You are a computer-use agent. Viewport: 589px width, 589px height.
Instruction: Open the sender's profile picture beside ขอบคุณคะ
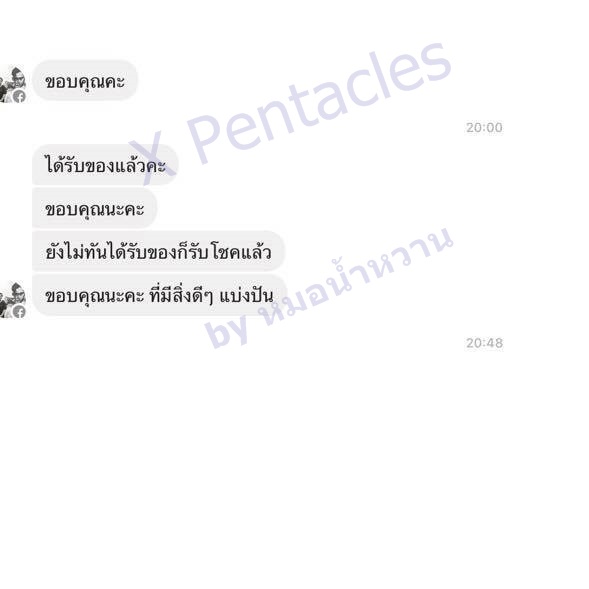coord(13,85)
